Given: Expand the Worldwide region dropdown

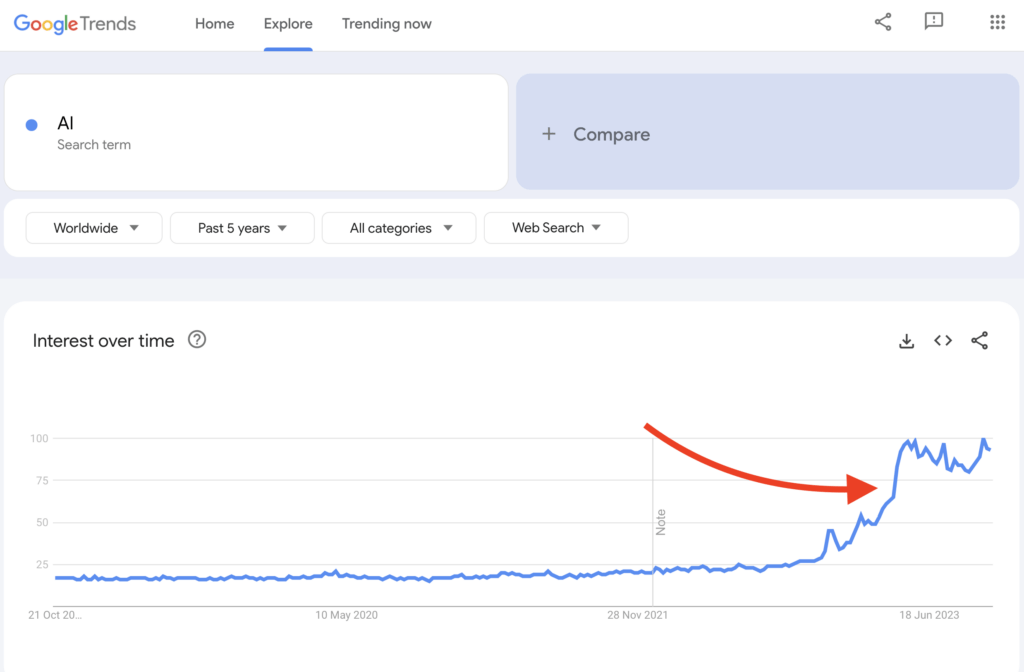Looking at the screenshot, I should [95, 228].
